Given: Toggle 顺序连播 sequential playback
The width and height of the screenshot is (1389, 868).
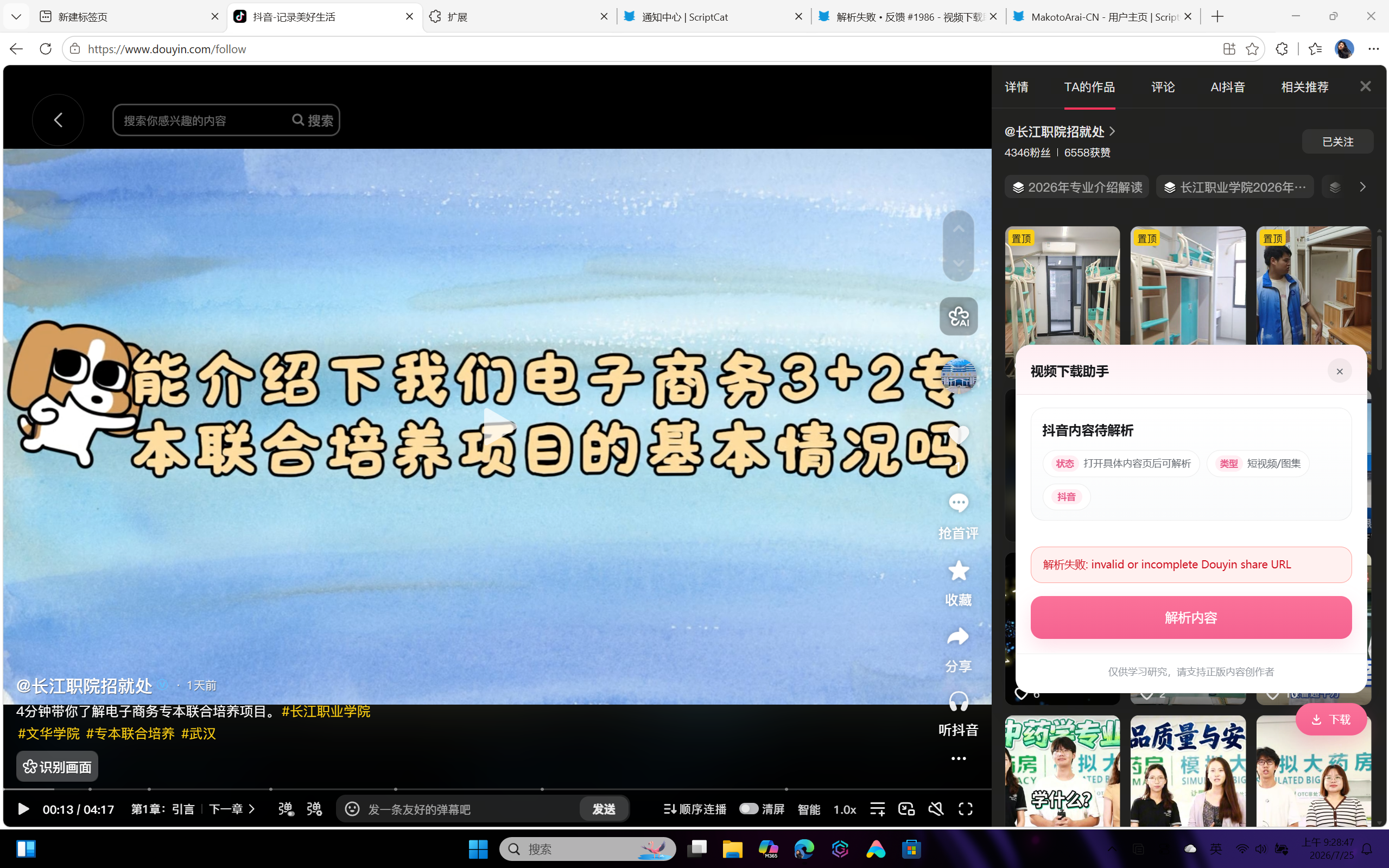Looking at the screenshot, I should tap(695, 809).
